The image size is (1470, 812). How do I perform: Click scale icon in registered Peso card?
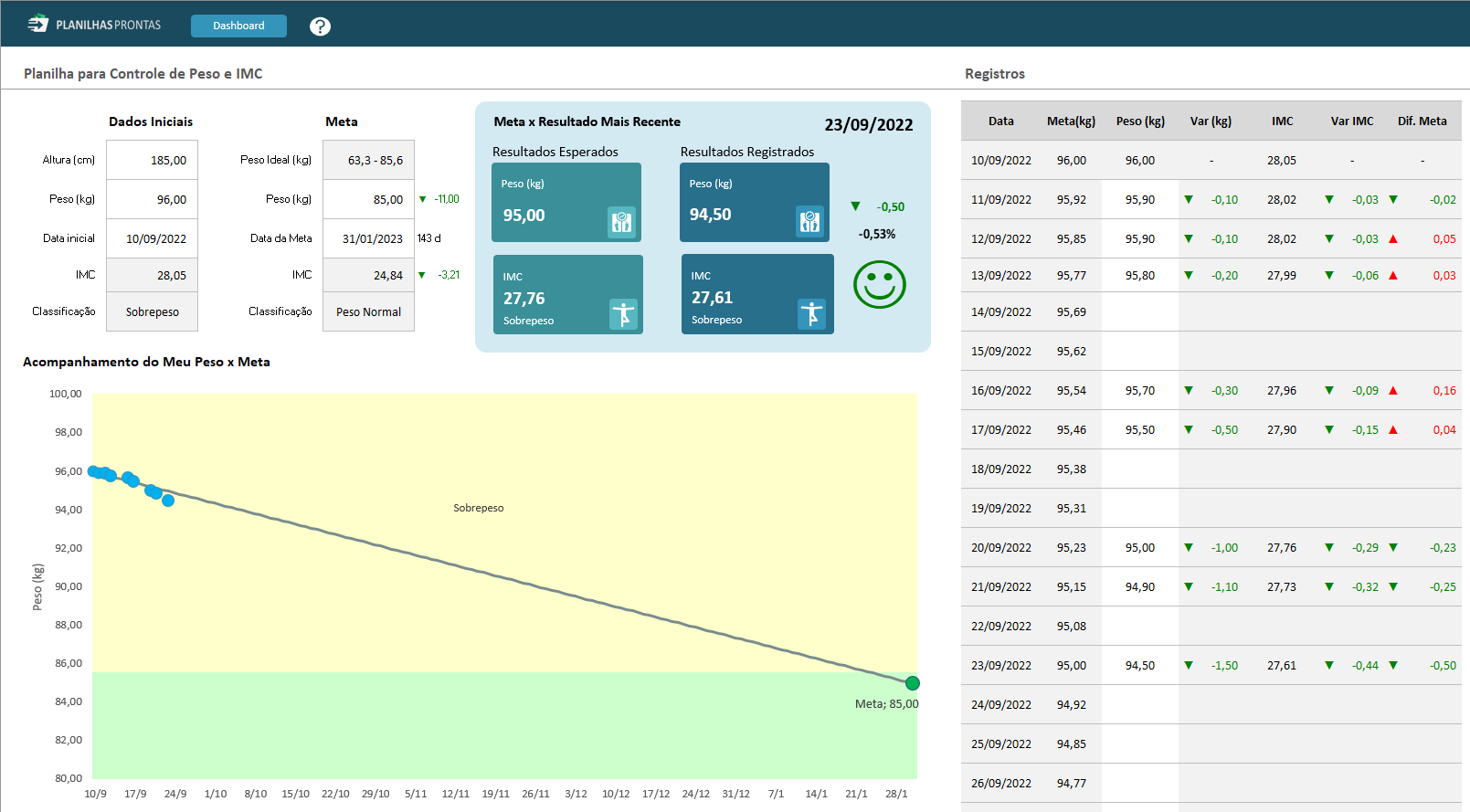click(809, 221)
